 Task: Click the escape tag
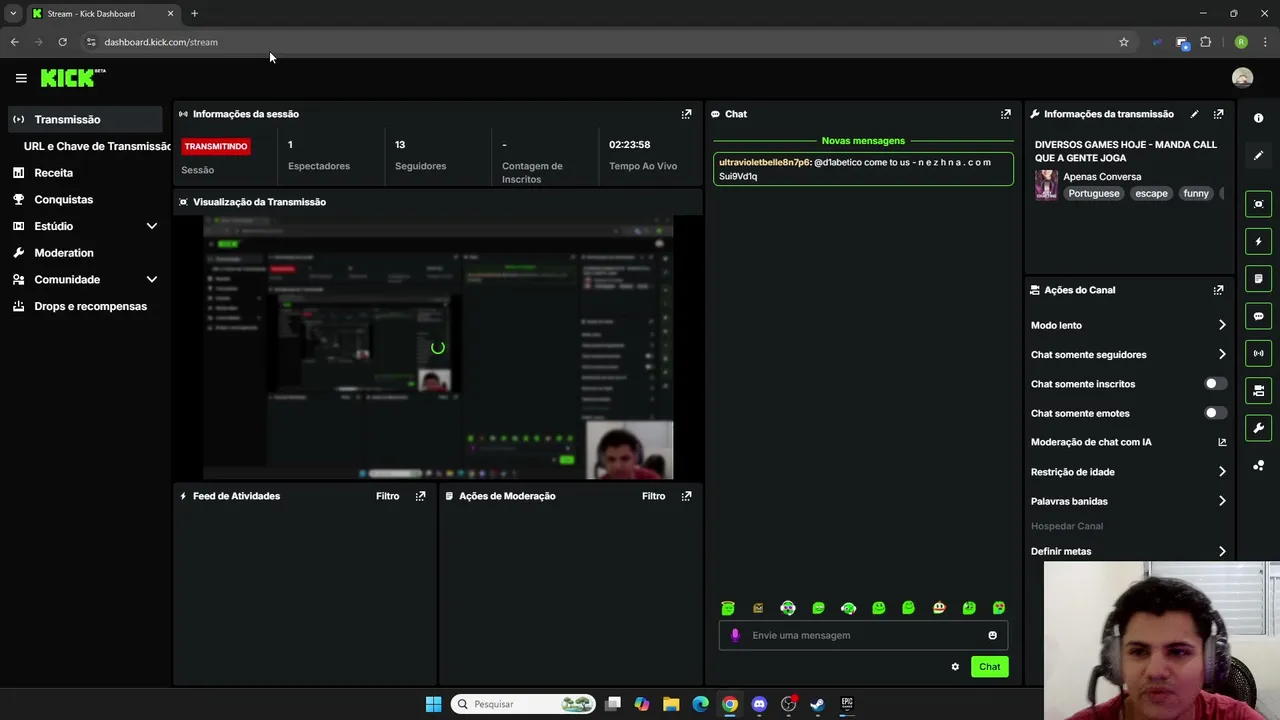(1151, 194)
